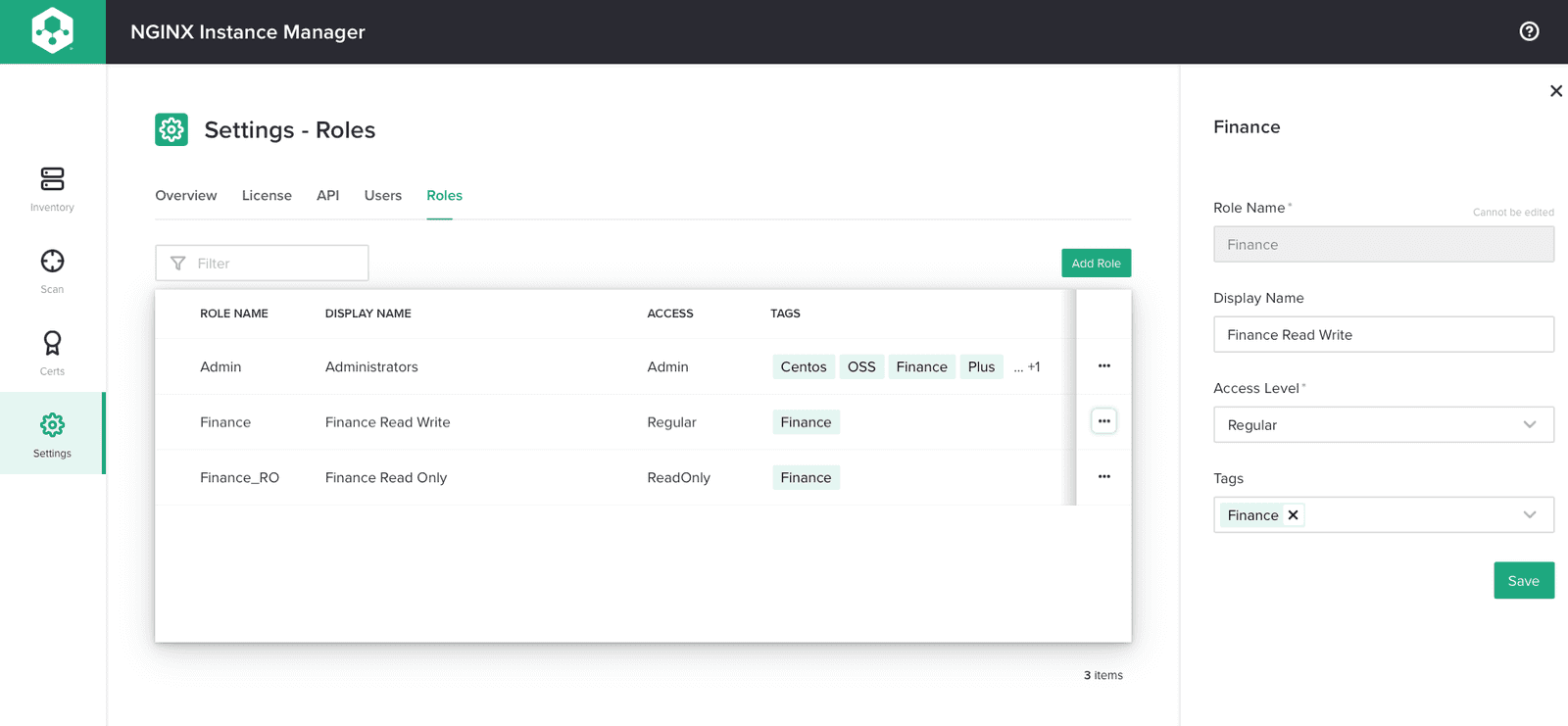Open the Inventory sidebar icon
This screenshot has height=726, width=1568.
(52, 179)
